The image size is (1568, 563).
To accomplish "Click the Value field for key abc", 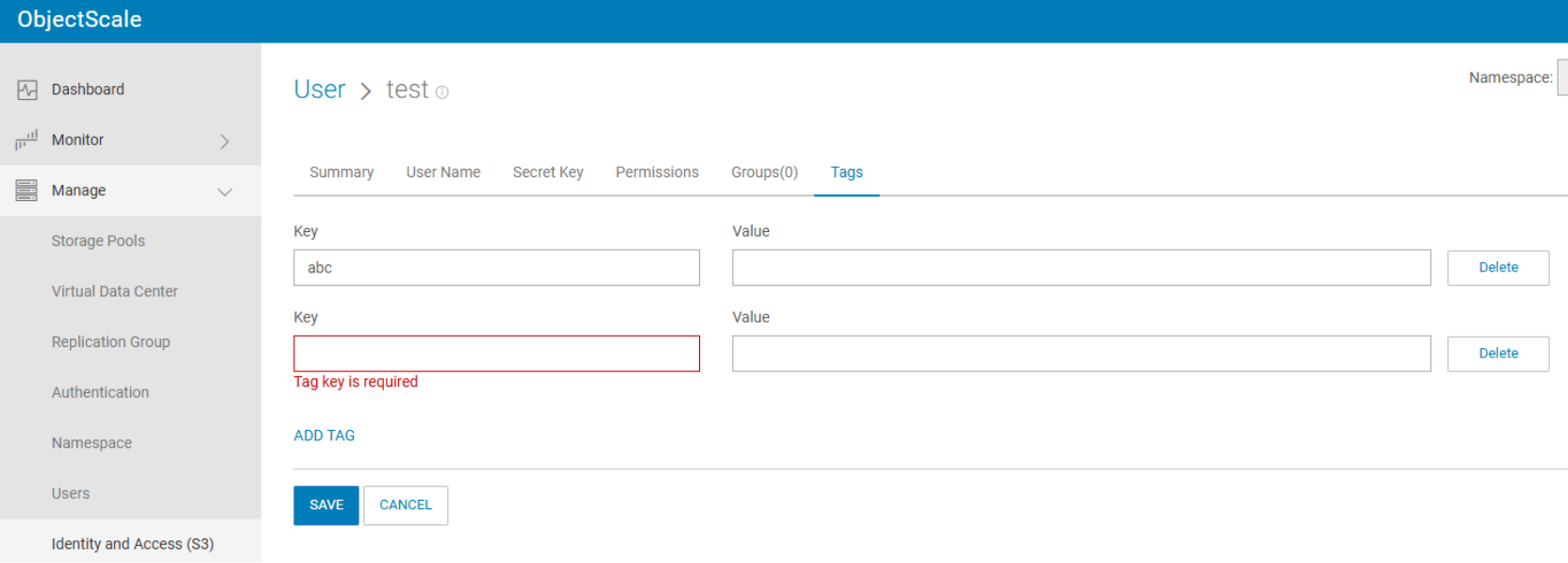I will coord(1081,268).
